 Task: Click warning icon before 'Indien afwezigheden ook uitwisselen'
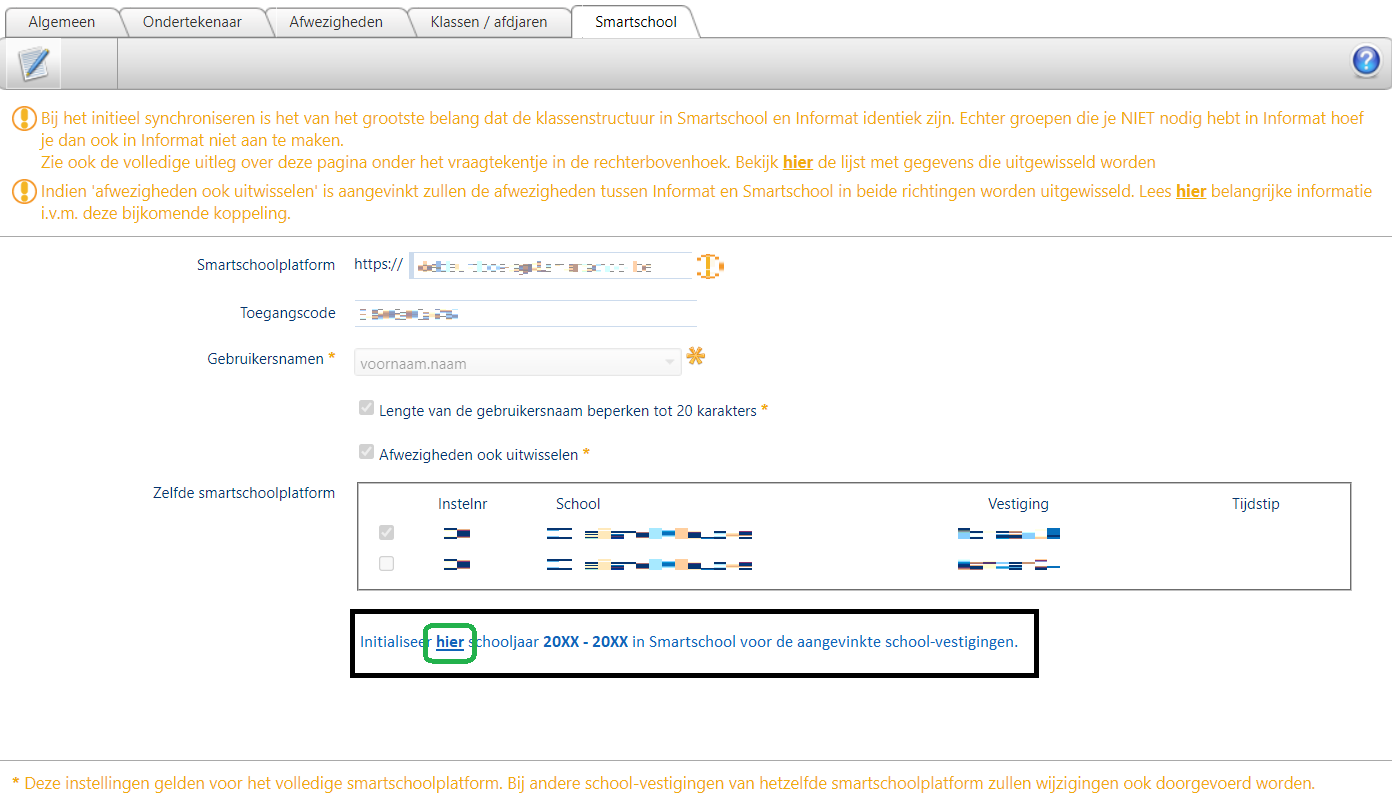point(24,191)
